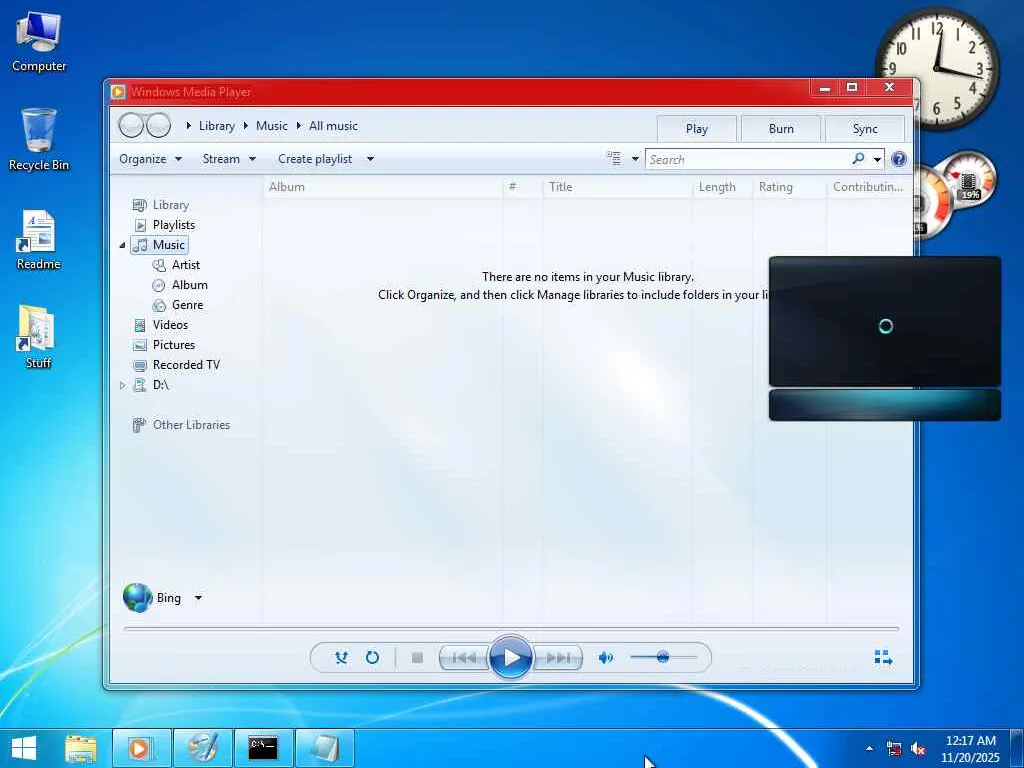
Task: Click the Bing online store button
Action: pyautogui.click(x=152, y=598)
